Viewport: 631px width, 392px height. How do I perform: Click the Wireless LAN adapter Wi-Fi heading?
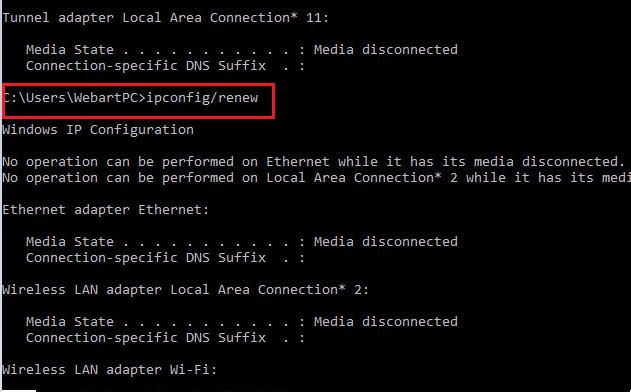pos(109,370)
